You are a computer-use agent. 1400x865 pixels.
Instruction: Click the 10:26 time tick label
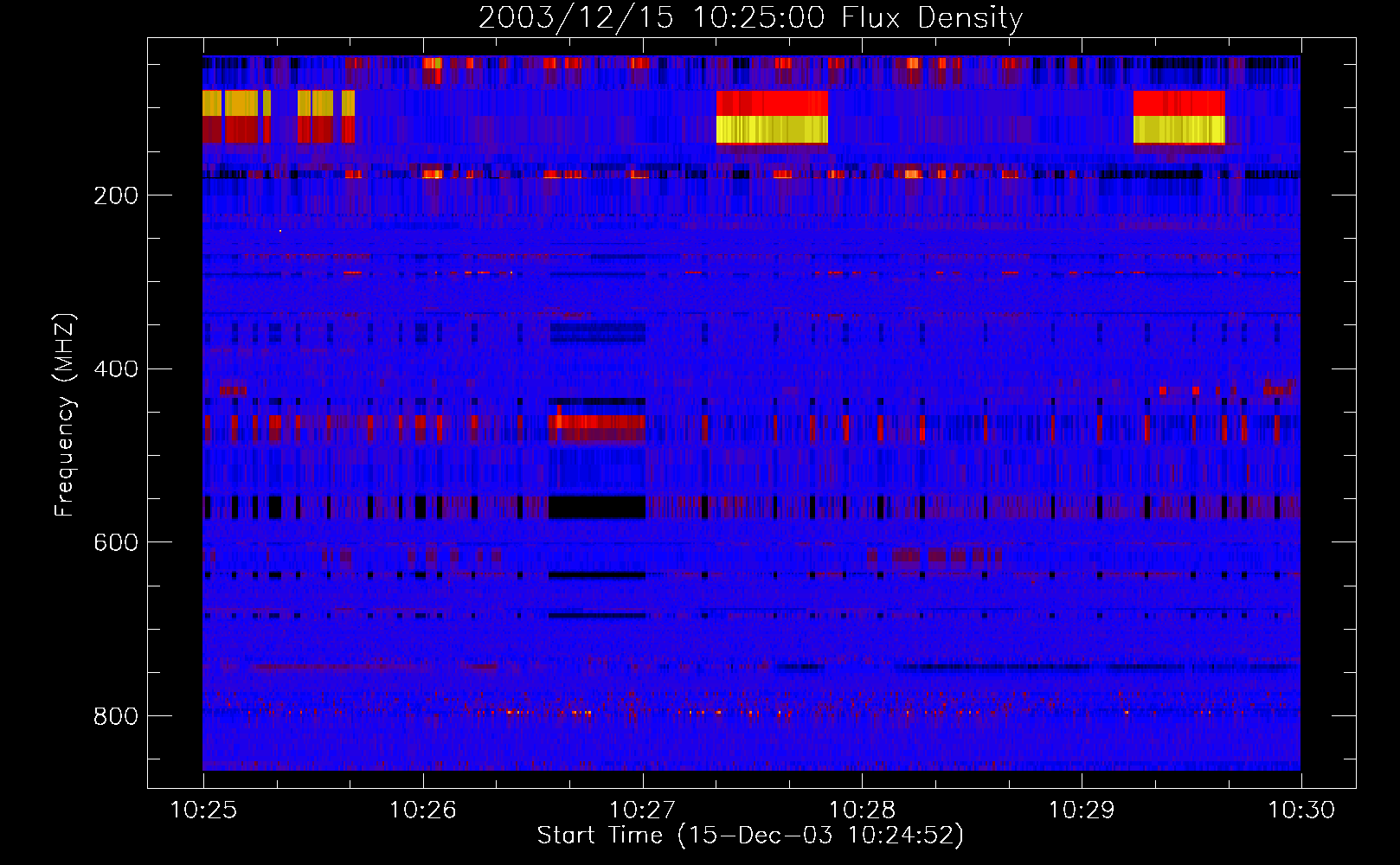(x=423, y=810)
